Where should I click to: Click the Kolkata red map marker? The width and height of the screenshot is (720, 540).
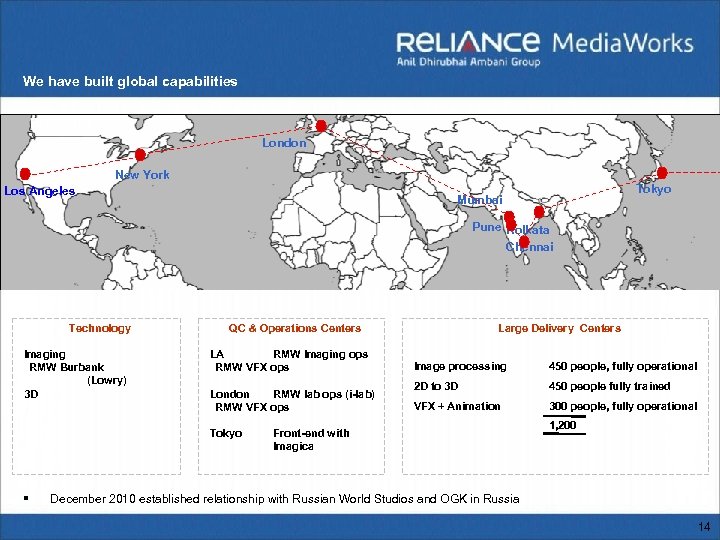[x=539, y=212]
